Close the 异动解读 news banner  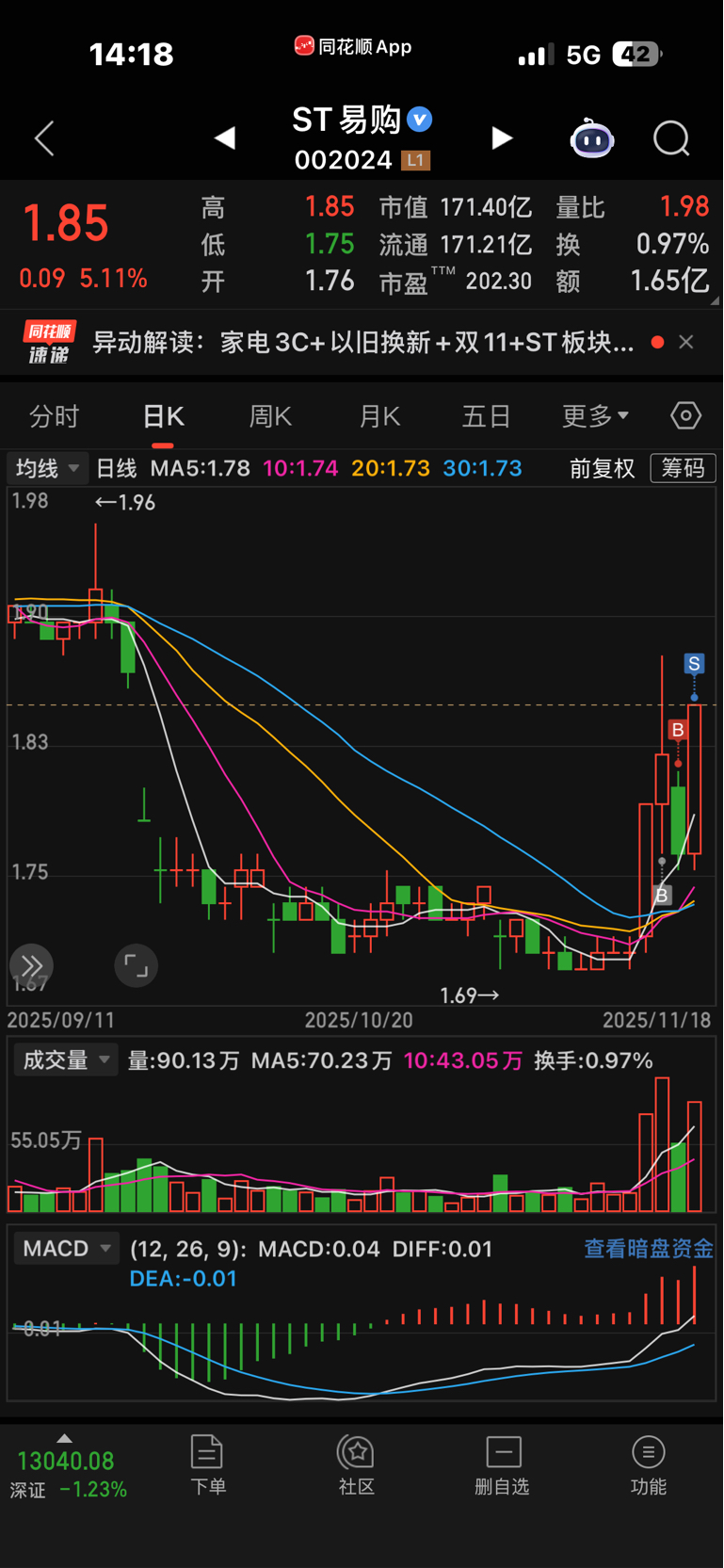click(686, 342)
